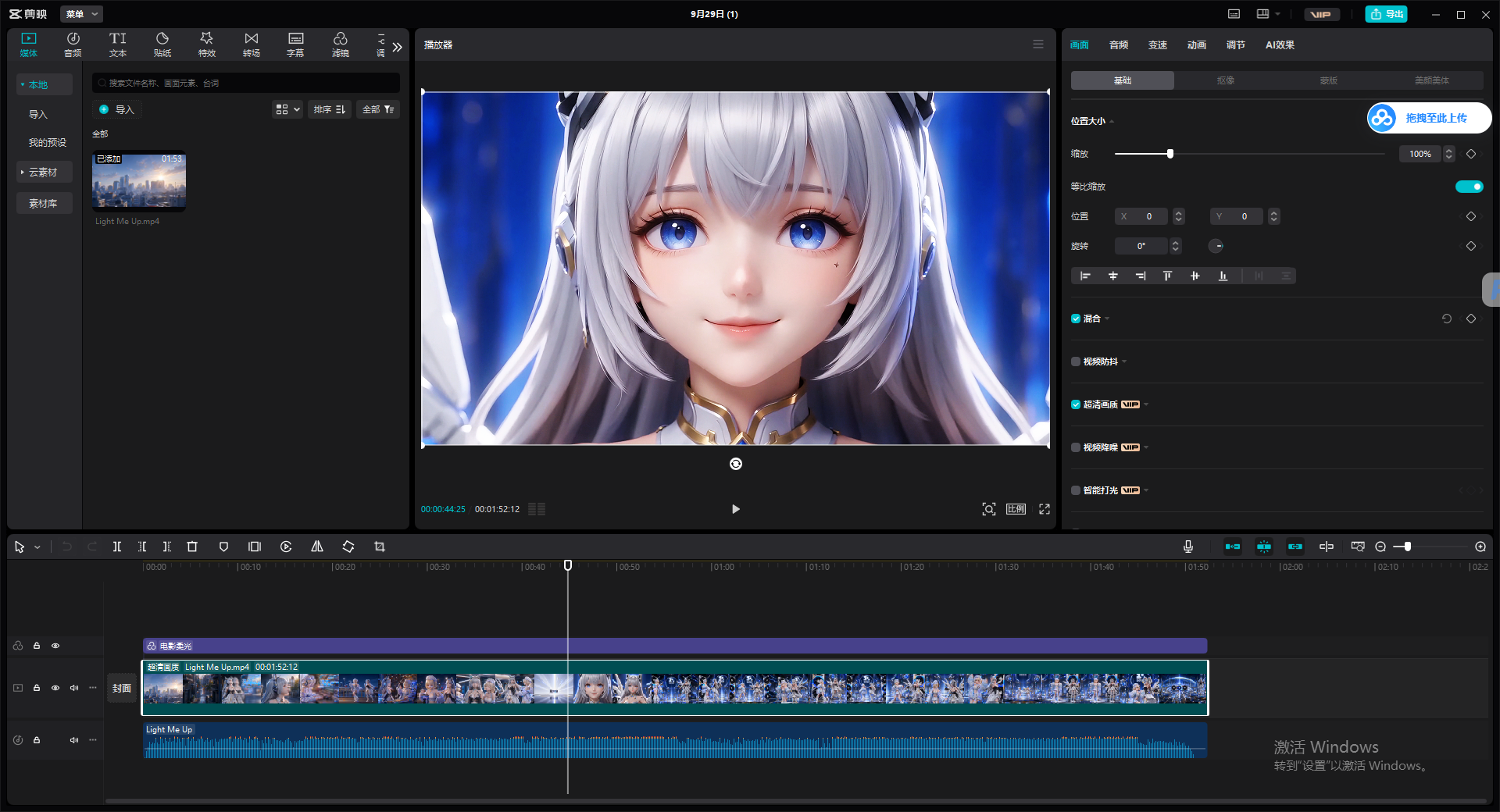This screenshot has height=812, width=1500.
Task: Click the microphone record icon
Action: pos(1188,547)
